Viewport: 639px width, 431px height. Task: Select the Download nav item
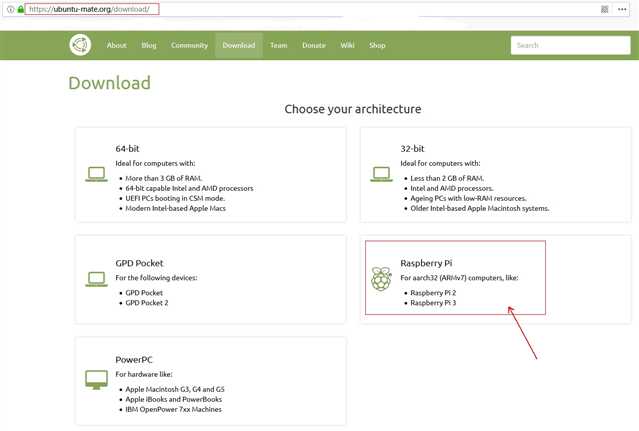[x=239, y=45]
